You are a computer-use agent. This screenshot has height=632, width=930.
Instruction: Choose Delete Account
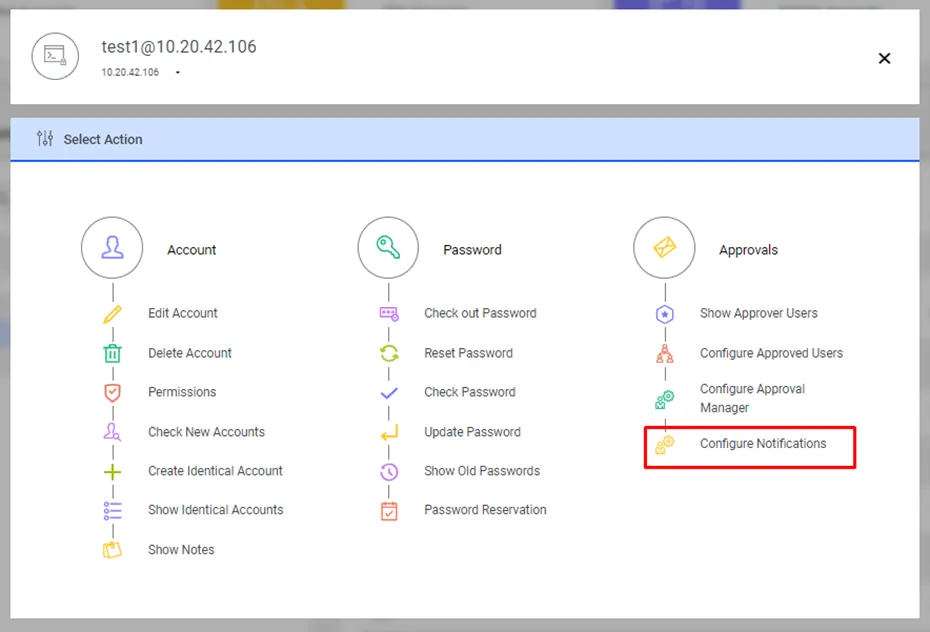(190, 353)
